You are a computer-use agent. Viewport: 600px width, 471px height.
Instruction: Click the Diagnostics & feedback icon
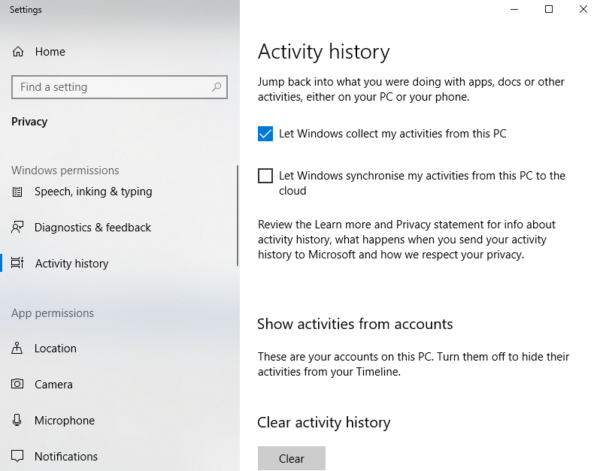17,227
